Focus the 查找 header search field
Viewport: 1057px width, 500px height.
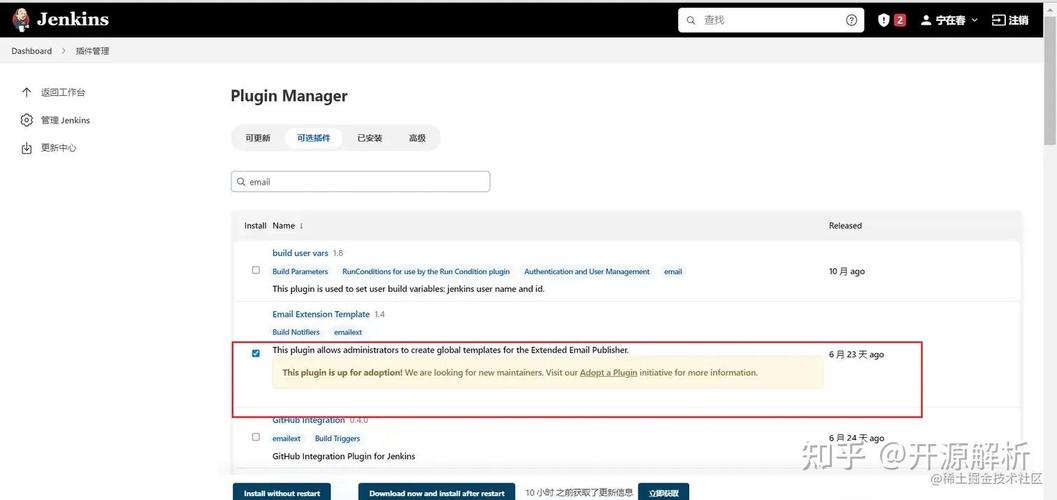(771, 20)
